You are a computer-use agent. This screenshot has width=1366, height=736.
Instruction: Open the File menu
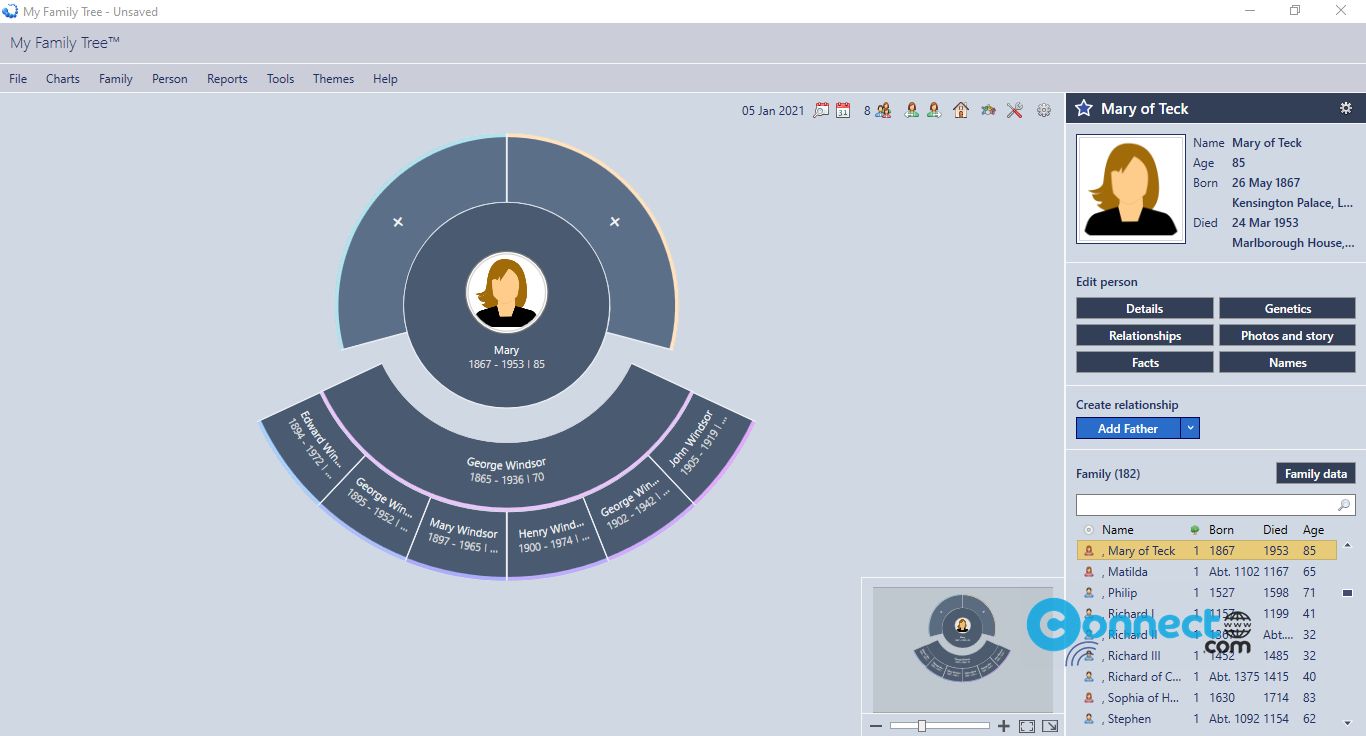click(x=18, y=79)
